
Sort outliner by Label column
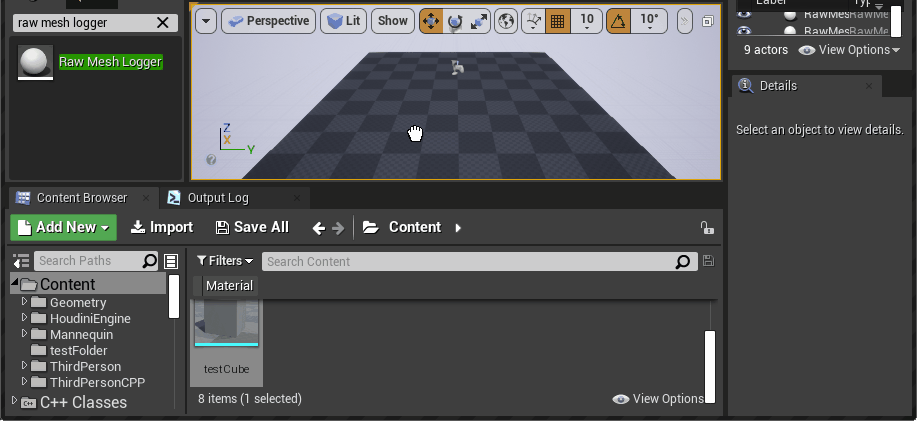[x=771, y=3]
